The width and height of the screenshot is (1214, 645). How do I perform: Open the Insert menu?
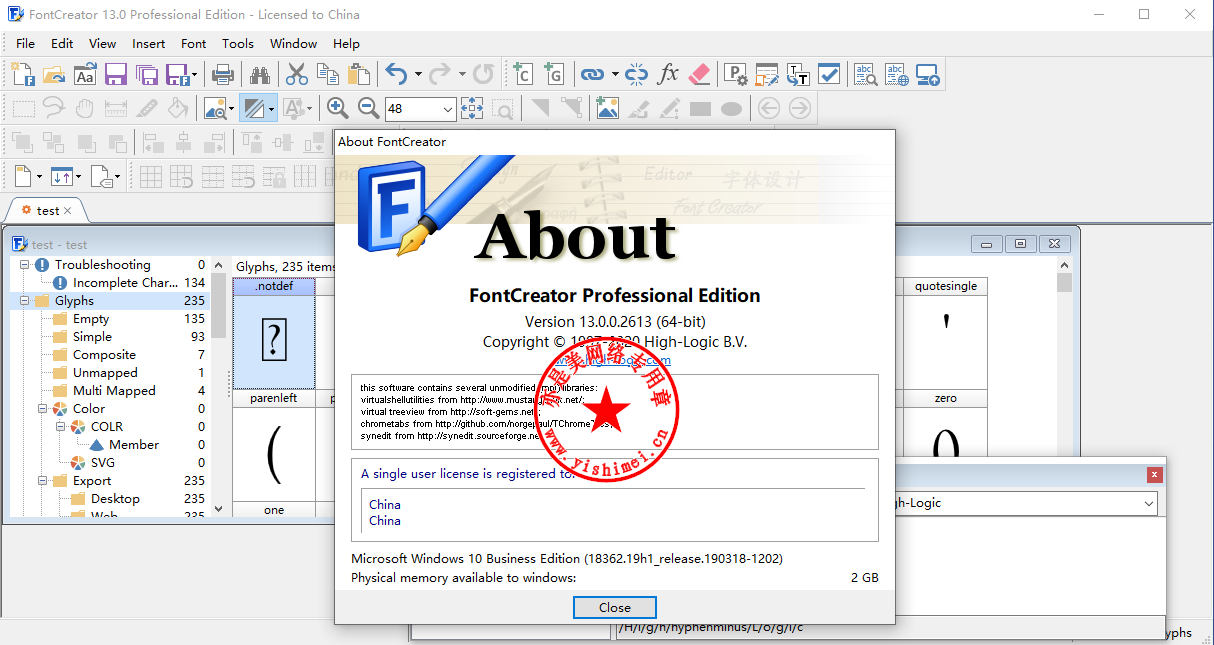pyautogui.click(x=149, y=43)
